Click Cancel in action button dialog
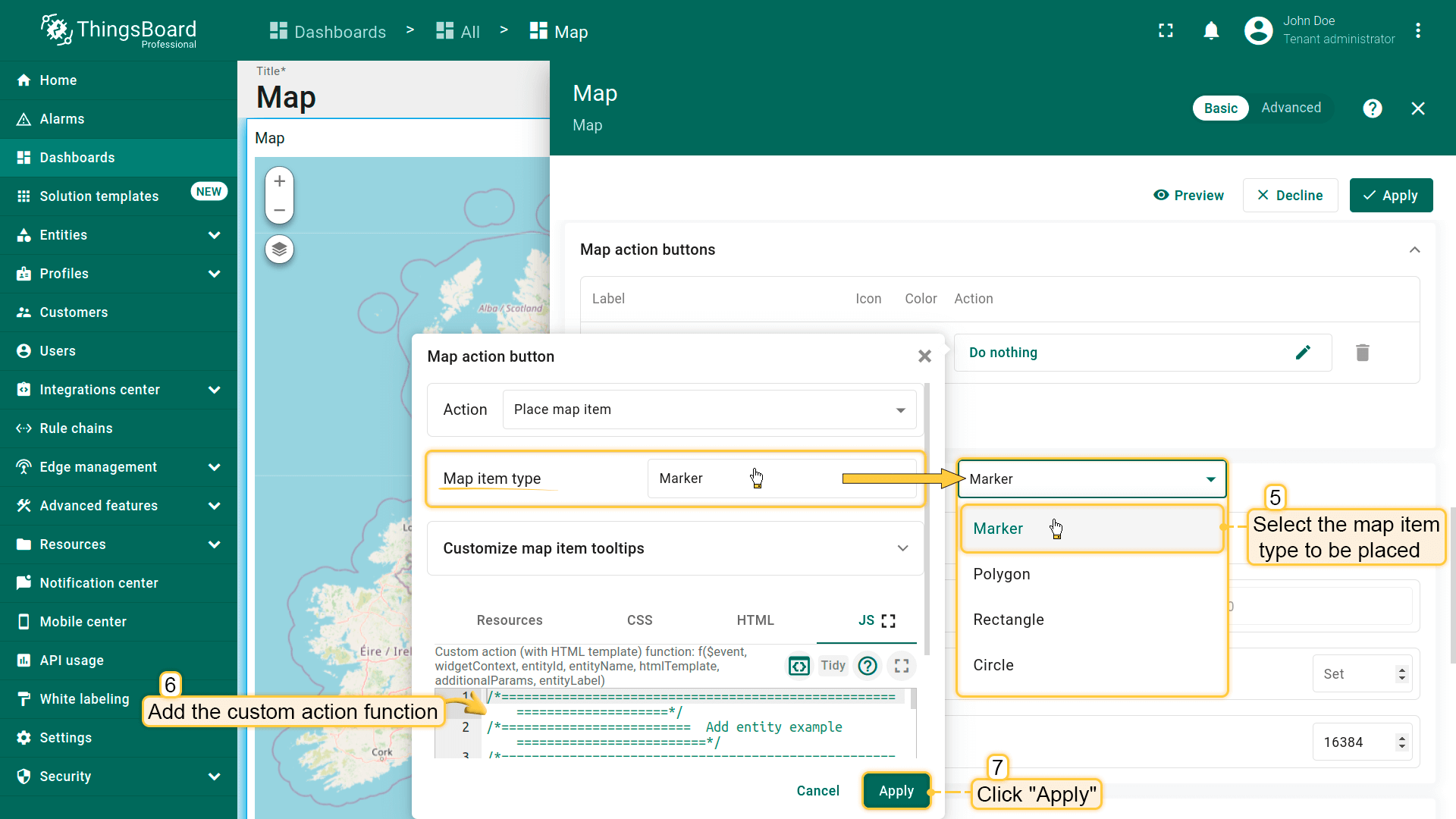Image resolution: width=1456 pixels, height=819 pixels. [x=817, y=791]
